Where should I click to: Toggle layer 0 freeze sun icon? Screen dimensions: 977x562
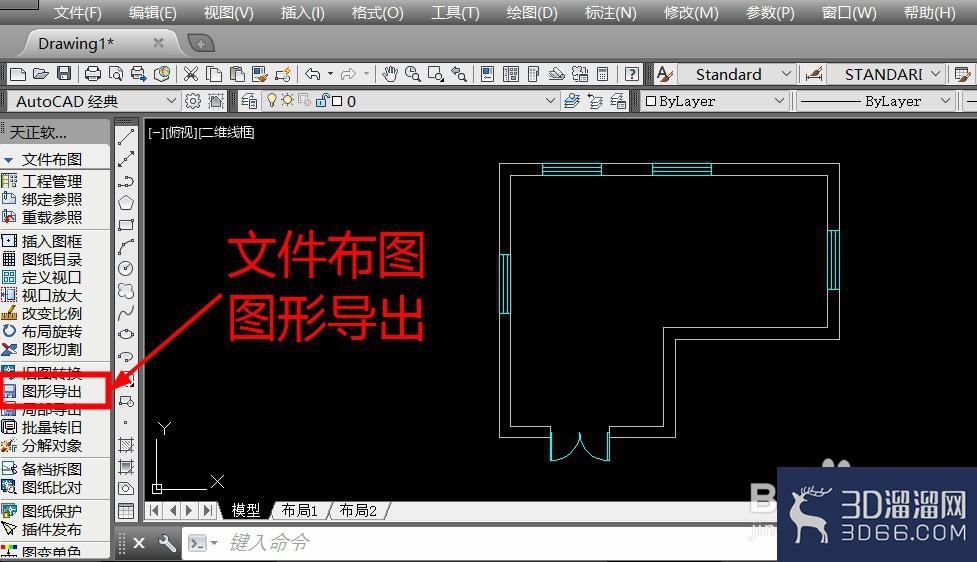coord(287,100)
